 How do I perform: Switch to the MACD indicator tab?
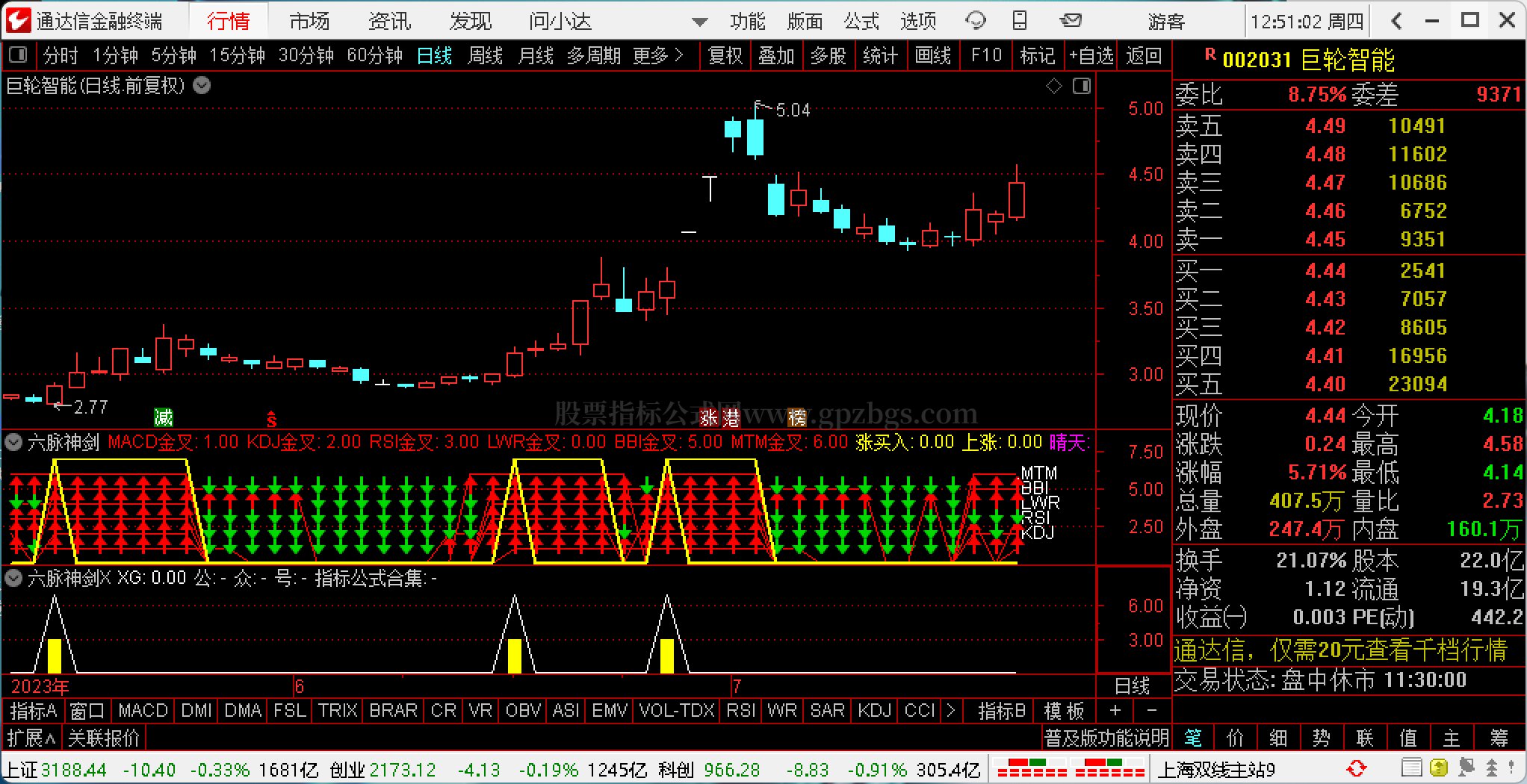tap(142, 710)
